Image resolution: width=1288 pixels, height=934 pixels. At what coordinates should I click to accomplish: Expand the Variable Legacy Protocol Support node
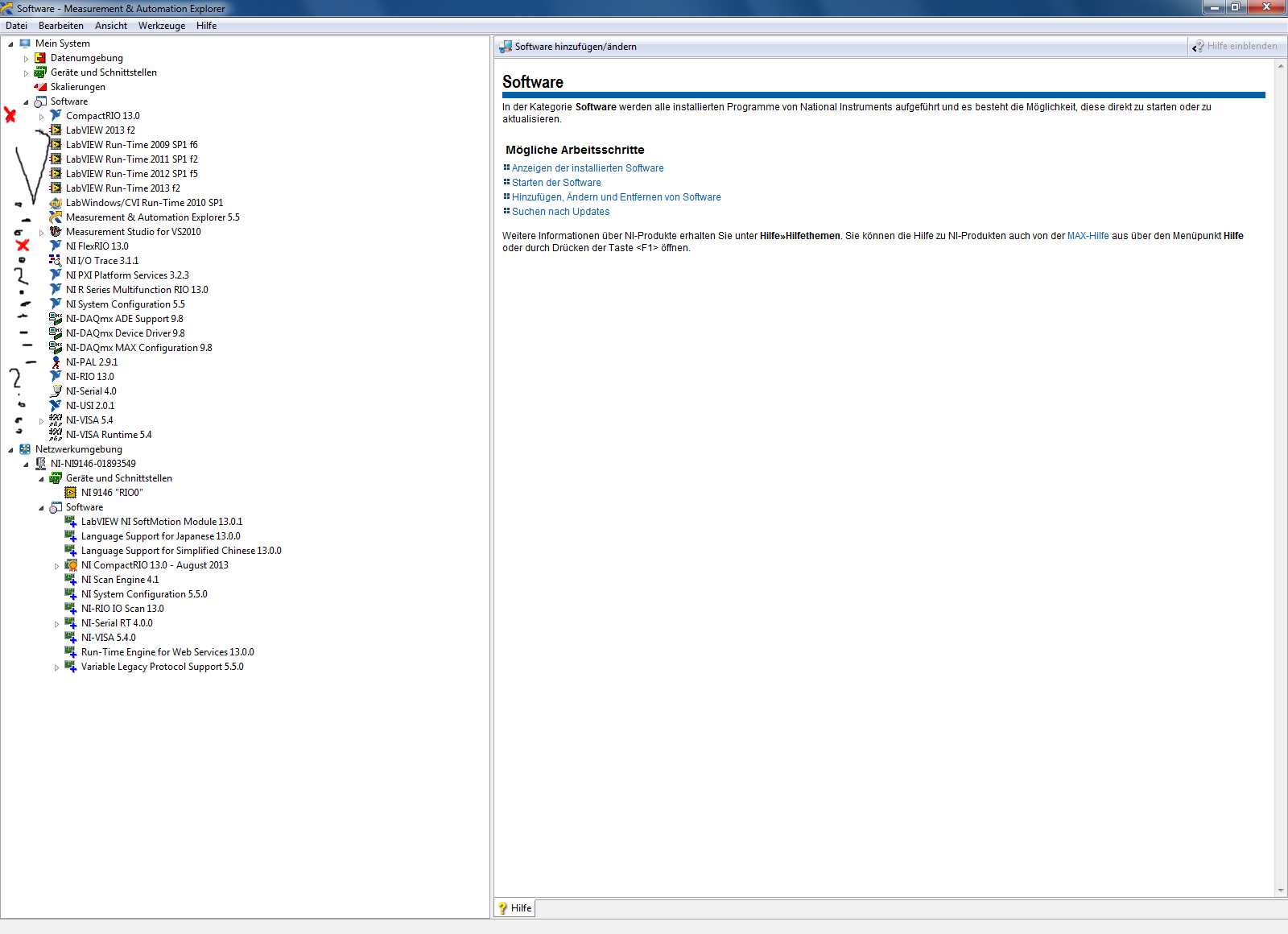[56, 667]
